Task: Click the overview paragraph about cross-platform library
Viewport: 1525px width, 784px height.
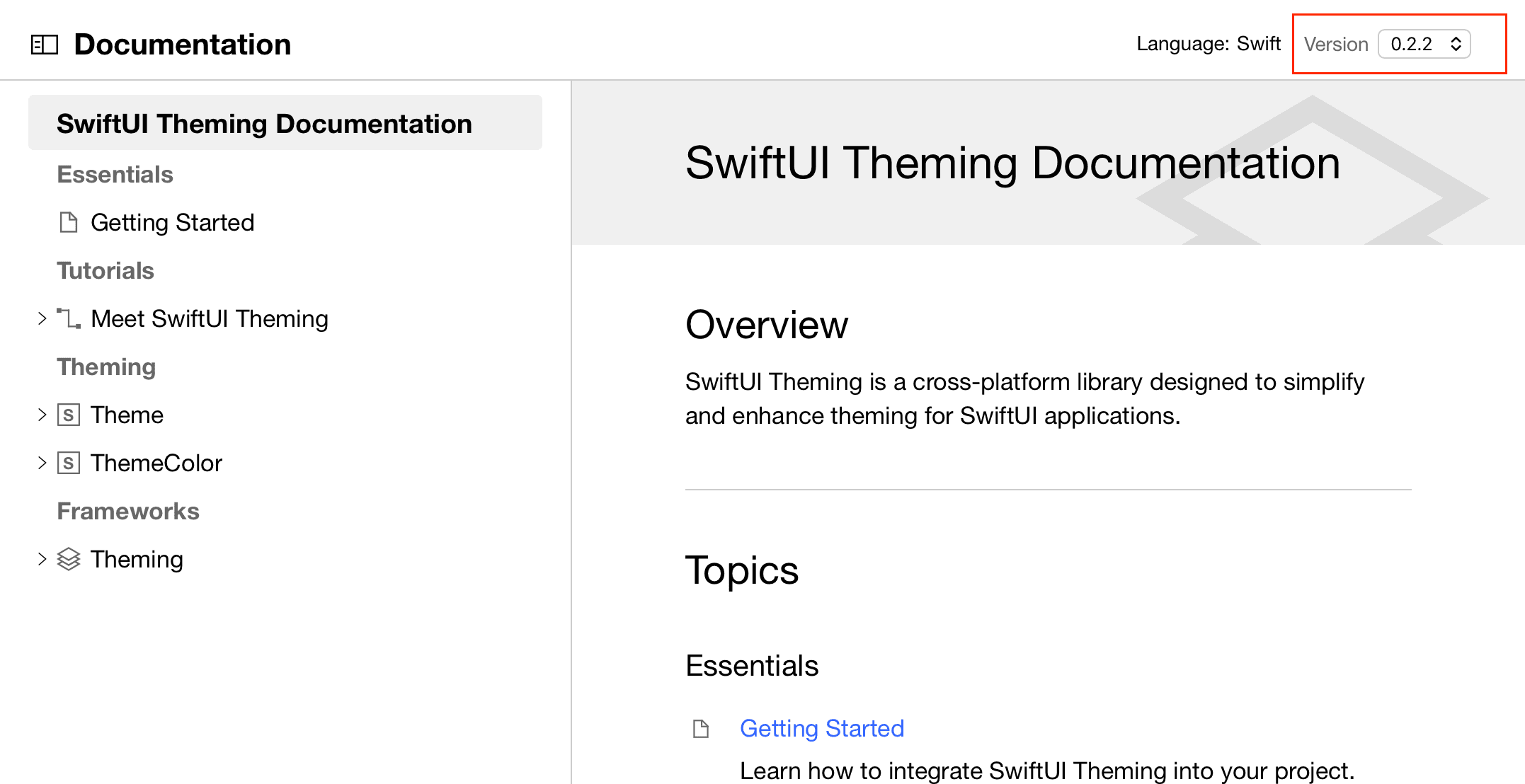Action: [x=1024, y=398]
